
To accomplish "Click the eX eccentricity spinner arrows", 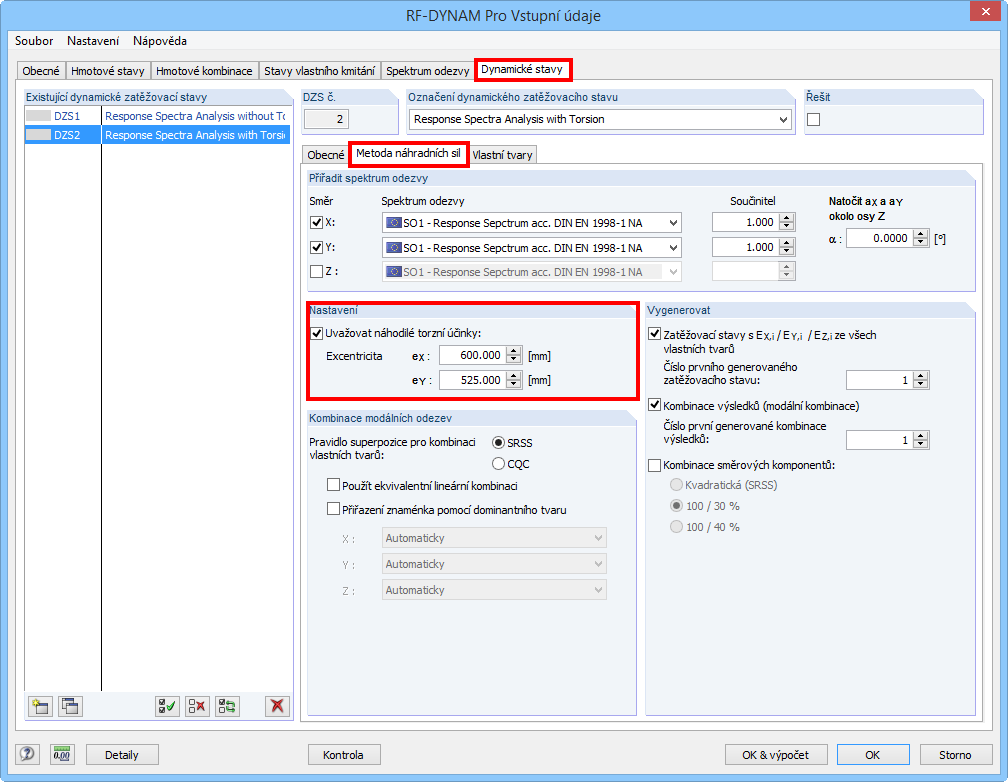I will pyautogui.click(x=514, y=355).
